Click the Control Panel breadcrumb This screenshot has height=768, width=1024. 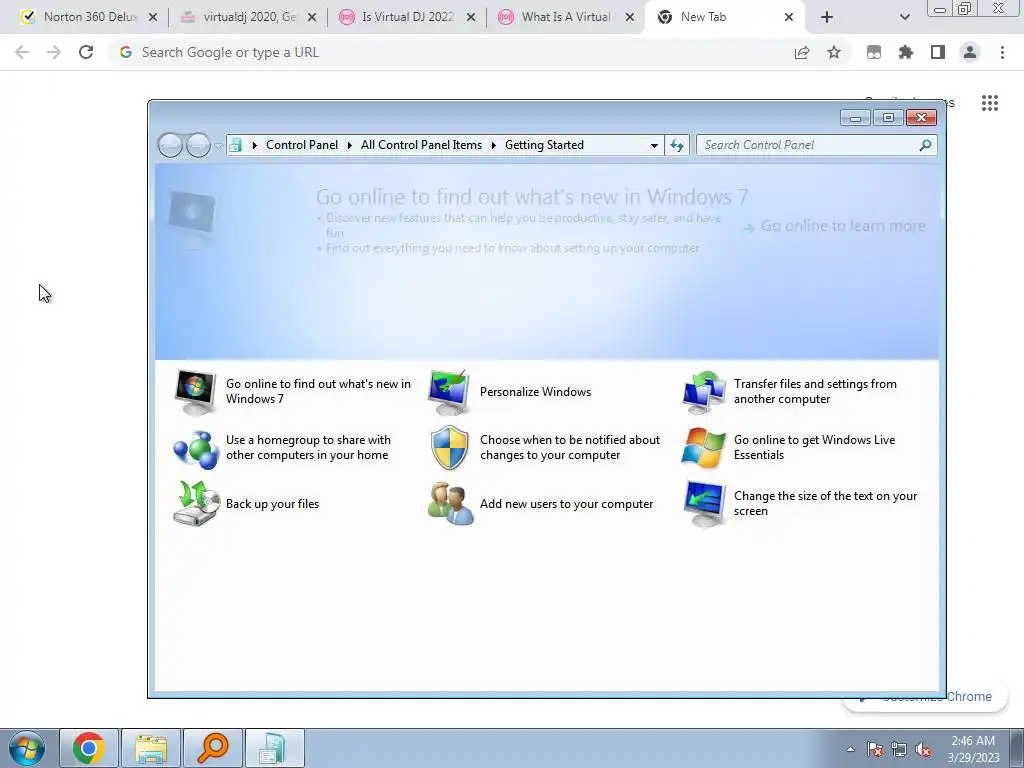pos(302,145)
